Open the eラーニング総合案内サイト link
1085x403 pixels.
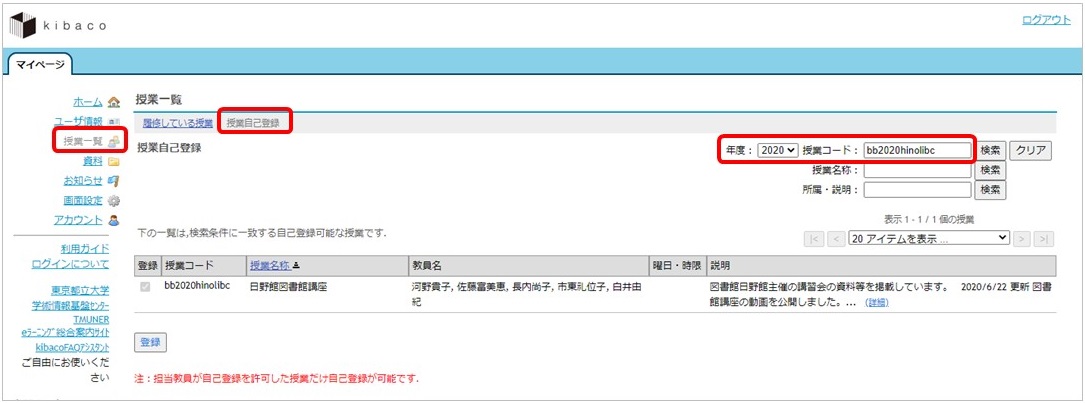64,333
